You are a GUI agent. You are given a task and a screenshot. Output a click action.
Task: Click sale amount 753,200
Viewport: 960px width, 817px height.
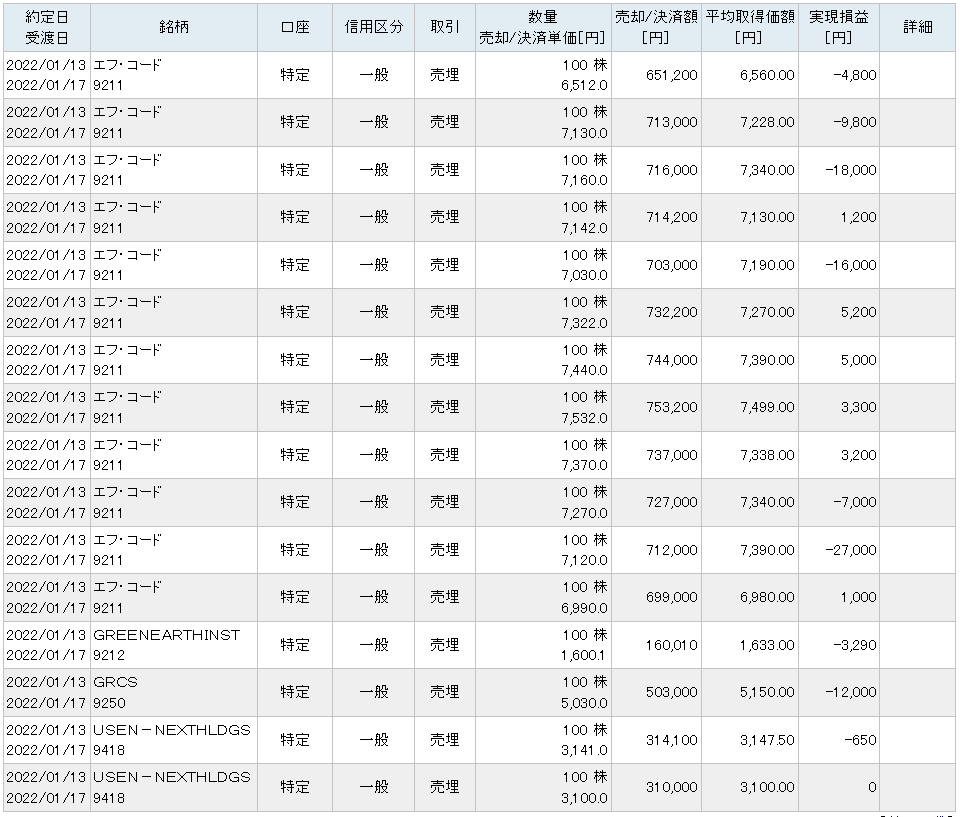pos(672,407)
